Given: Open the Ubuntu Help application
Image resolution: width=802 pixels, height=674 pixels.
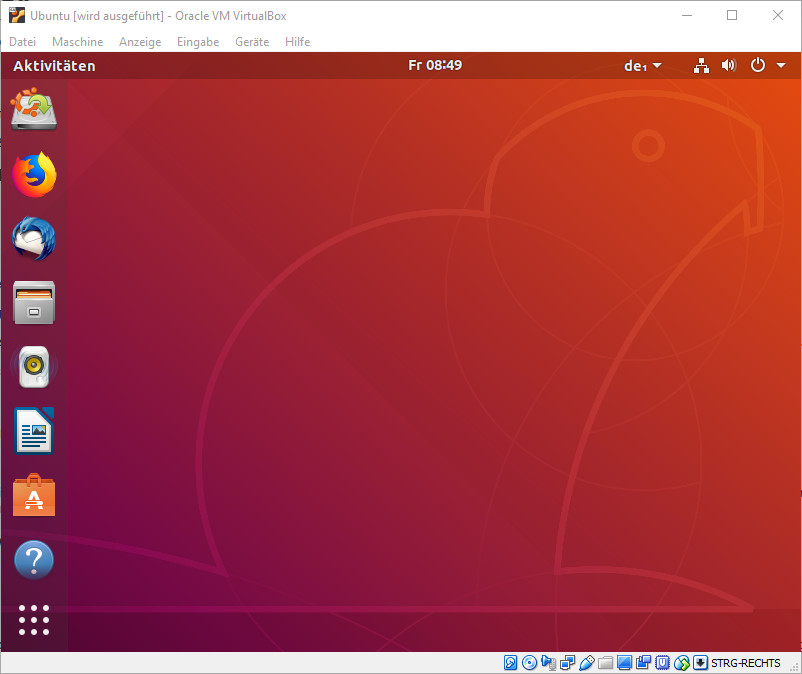Looking at the screenshot, I should (x=33, y=559).
